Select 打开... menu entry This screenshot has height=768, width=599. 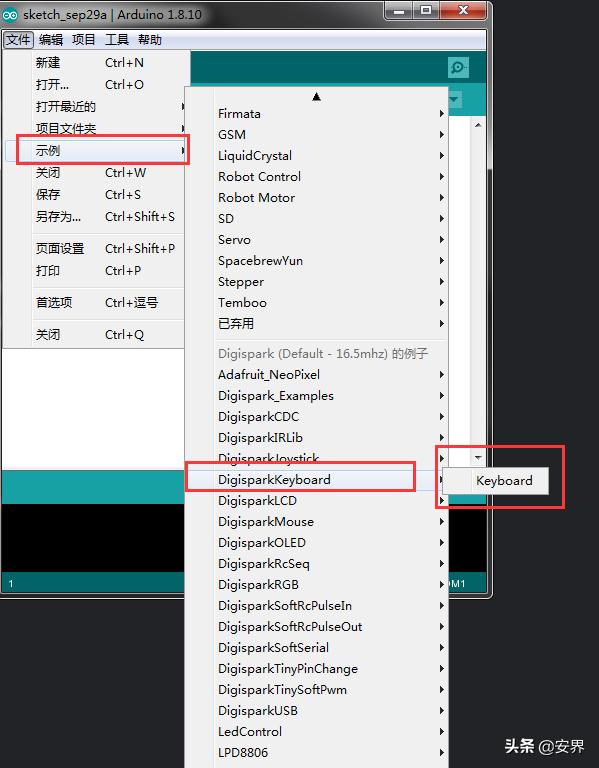point(95,85)
